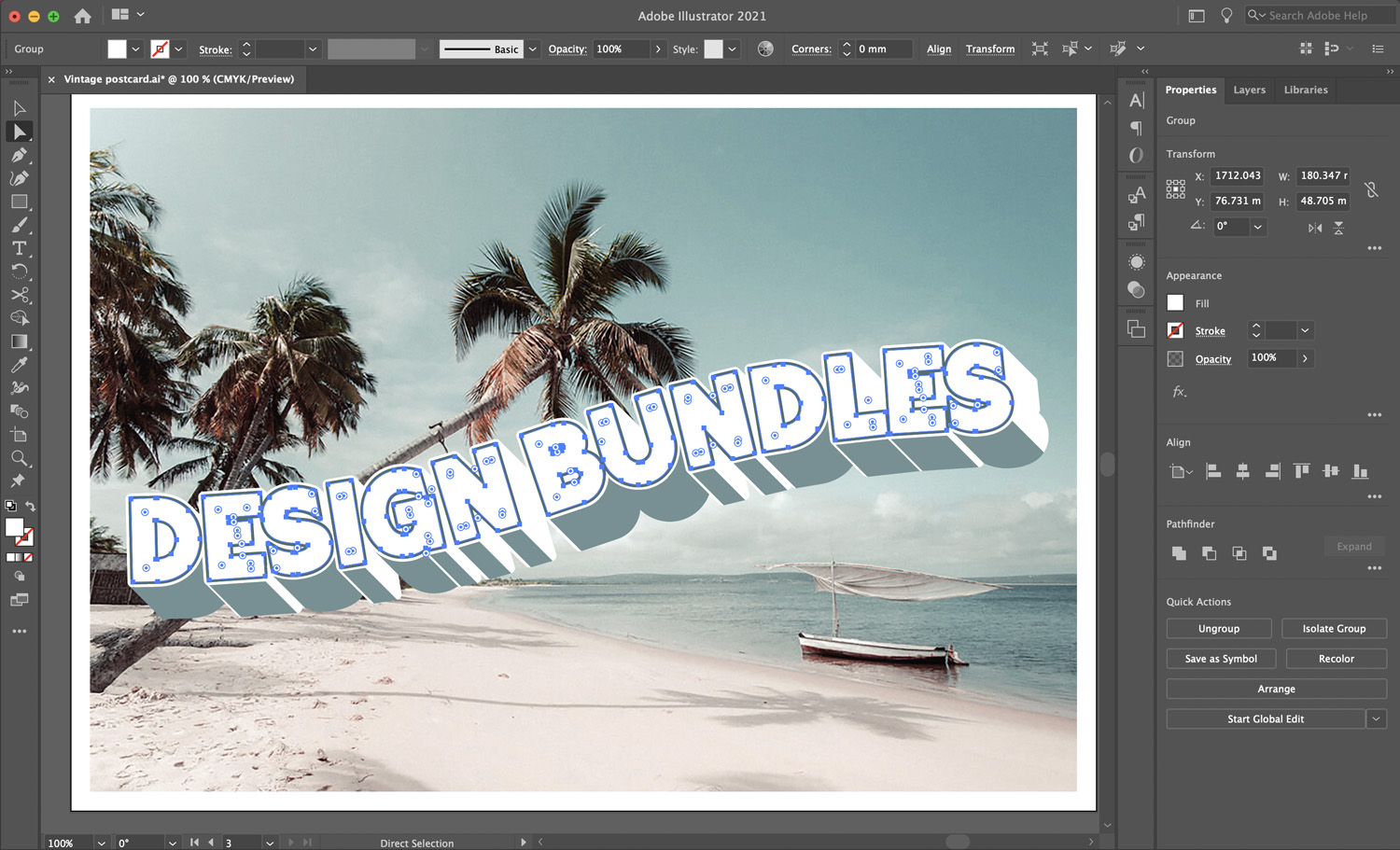Click Edit Toolbar three dots
1400x850 pixels.
pos(19,632)
